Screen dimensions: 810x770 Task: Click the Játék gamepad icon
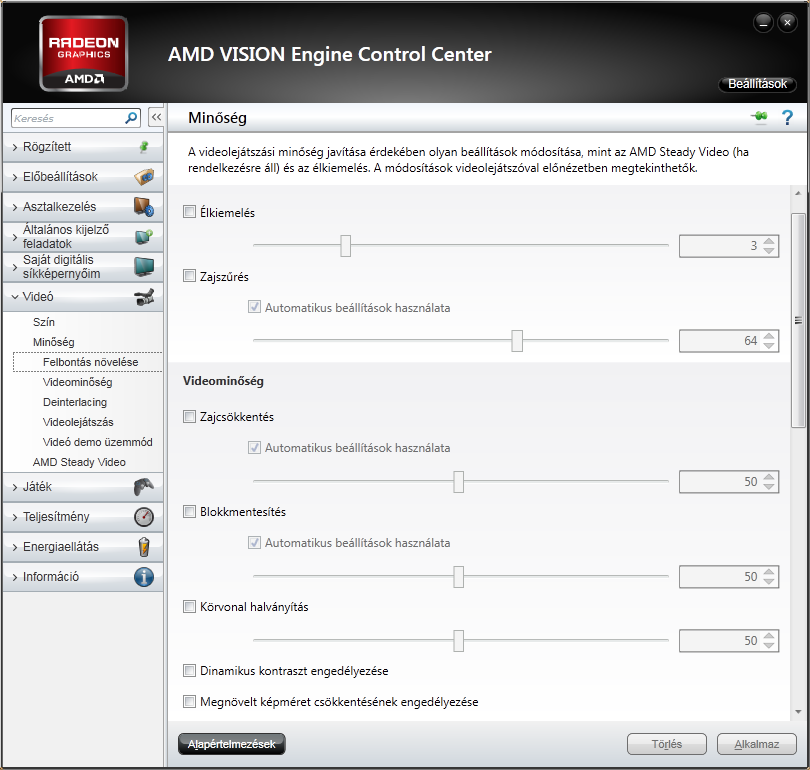tap(144, 486)
